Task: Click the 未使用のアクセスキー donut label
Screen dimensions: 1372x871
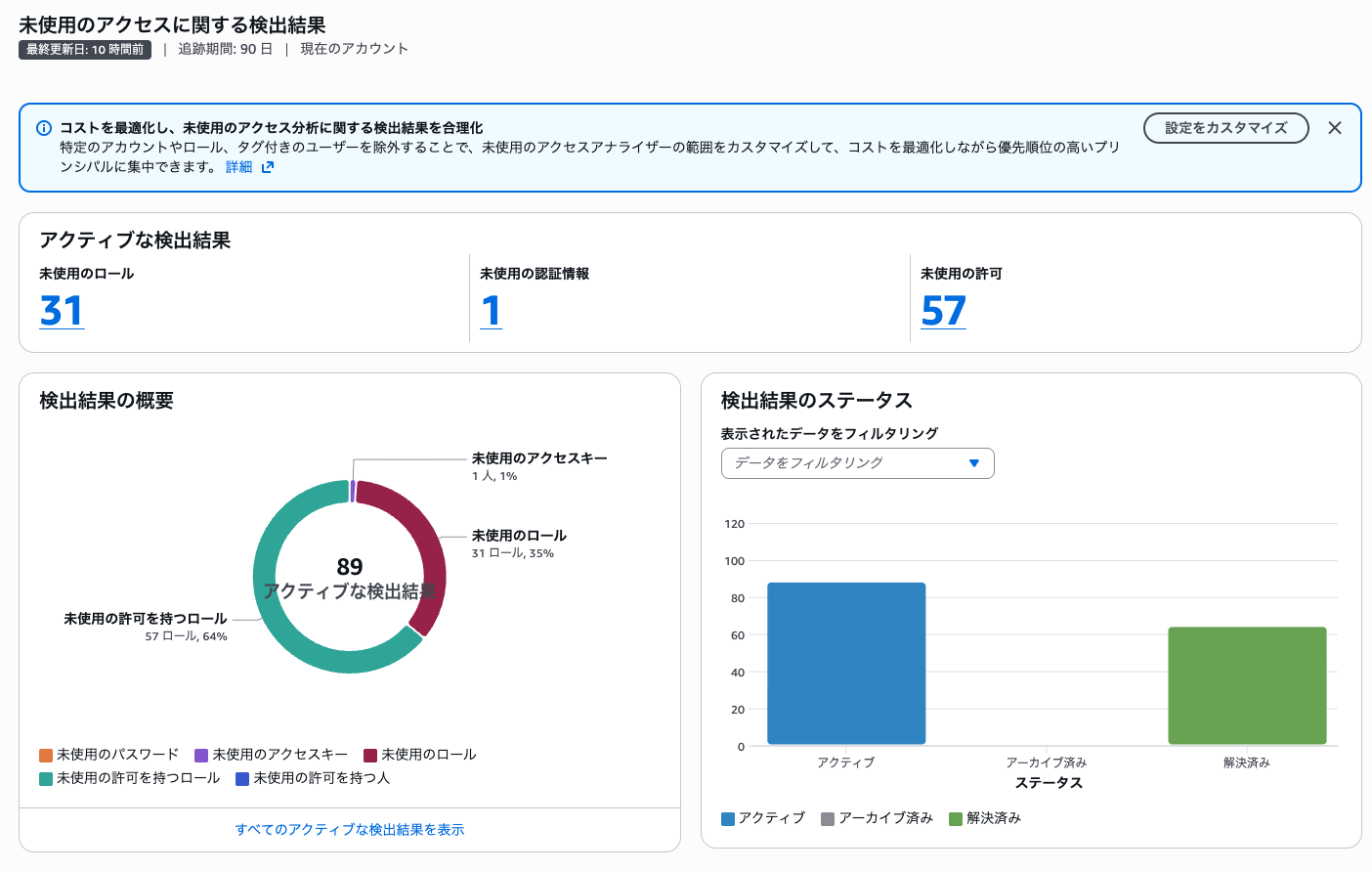Action: coord(539,458)
